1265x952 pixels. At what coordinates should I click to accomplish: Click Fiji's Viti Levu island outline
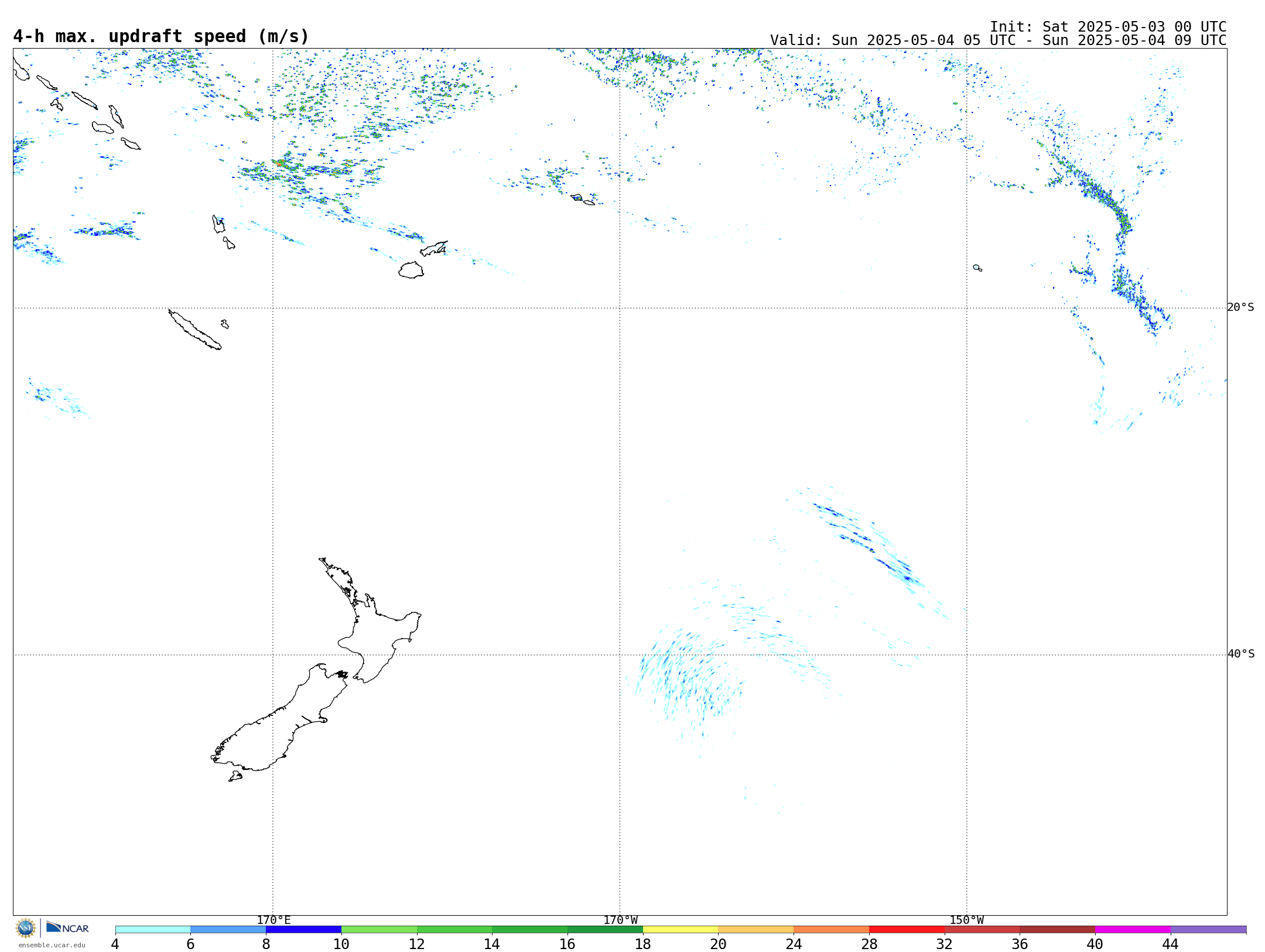click(411, 270)
